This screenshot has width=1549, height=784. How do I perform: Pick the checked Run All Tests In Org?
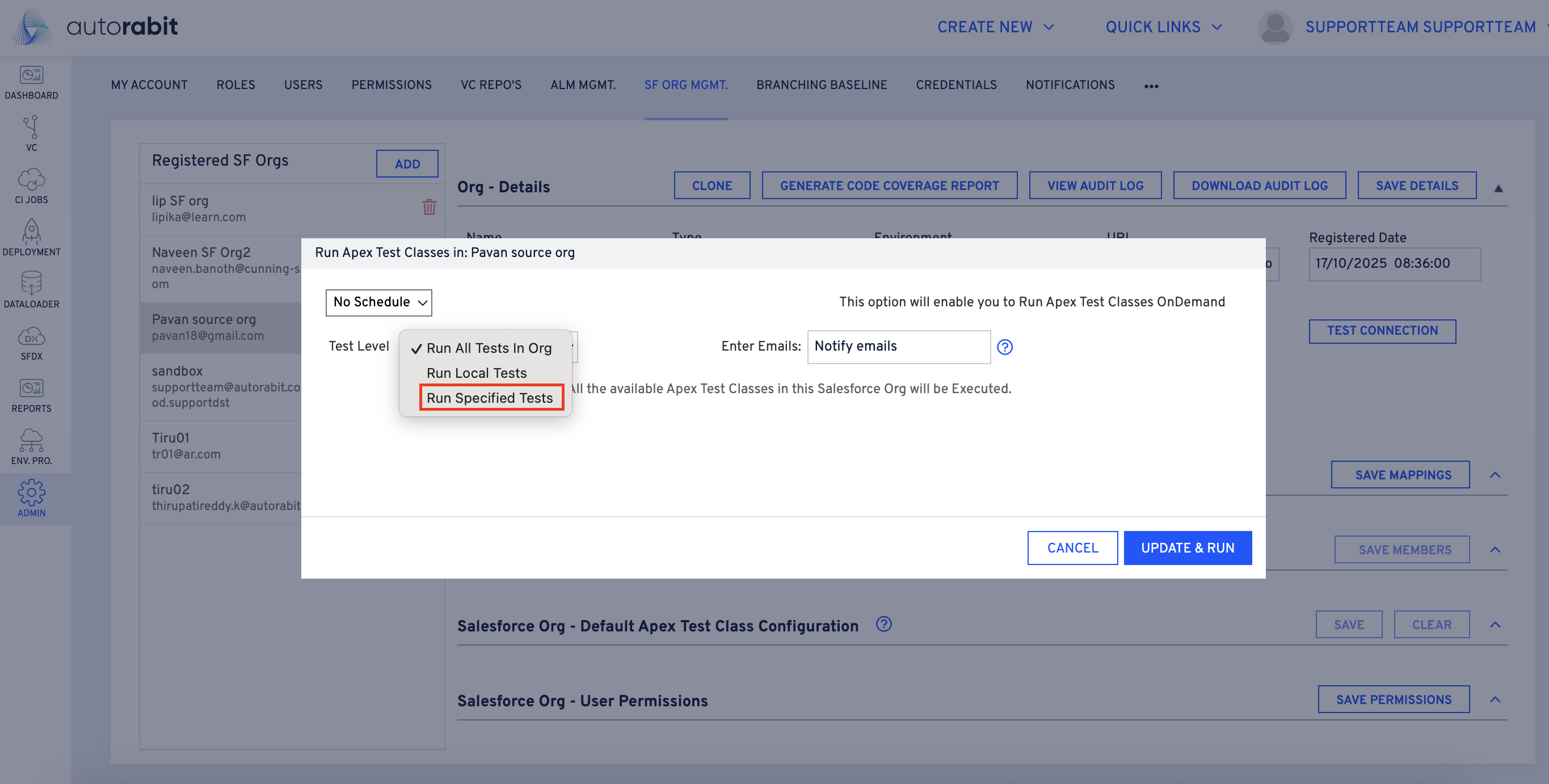[x=489, y=348]
